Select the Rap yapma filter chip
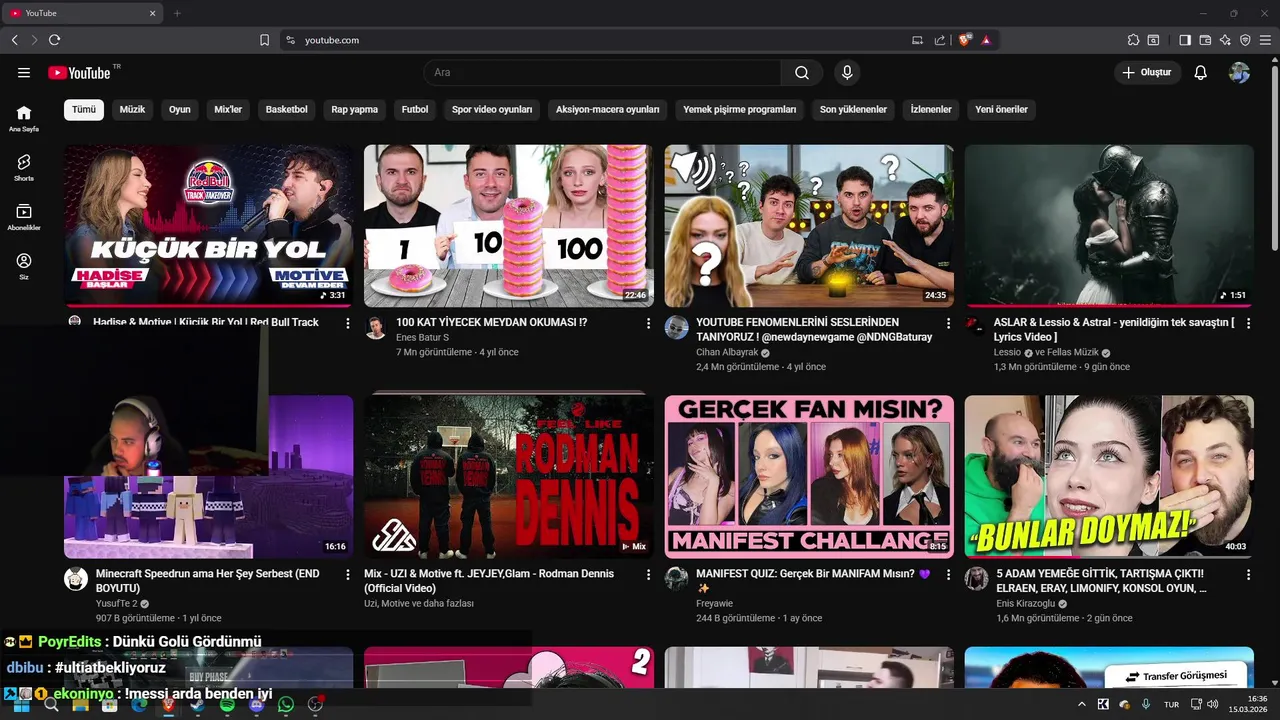The image size is (1280, 720). [x=355, y=109]
